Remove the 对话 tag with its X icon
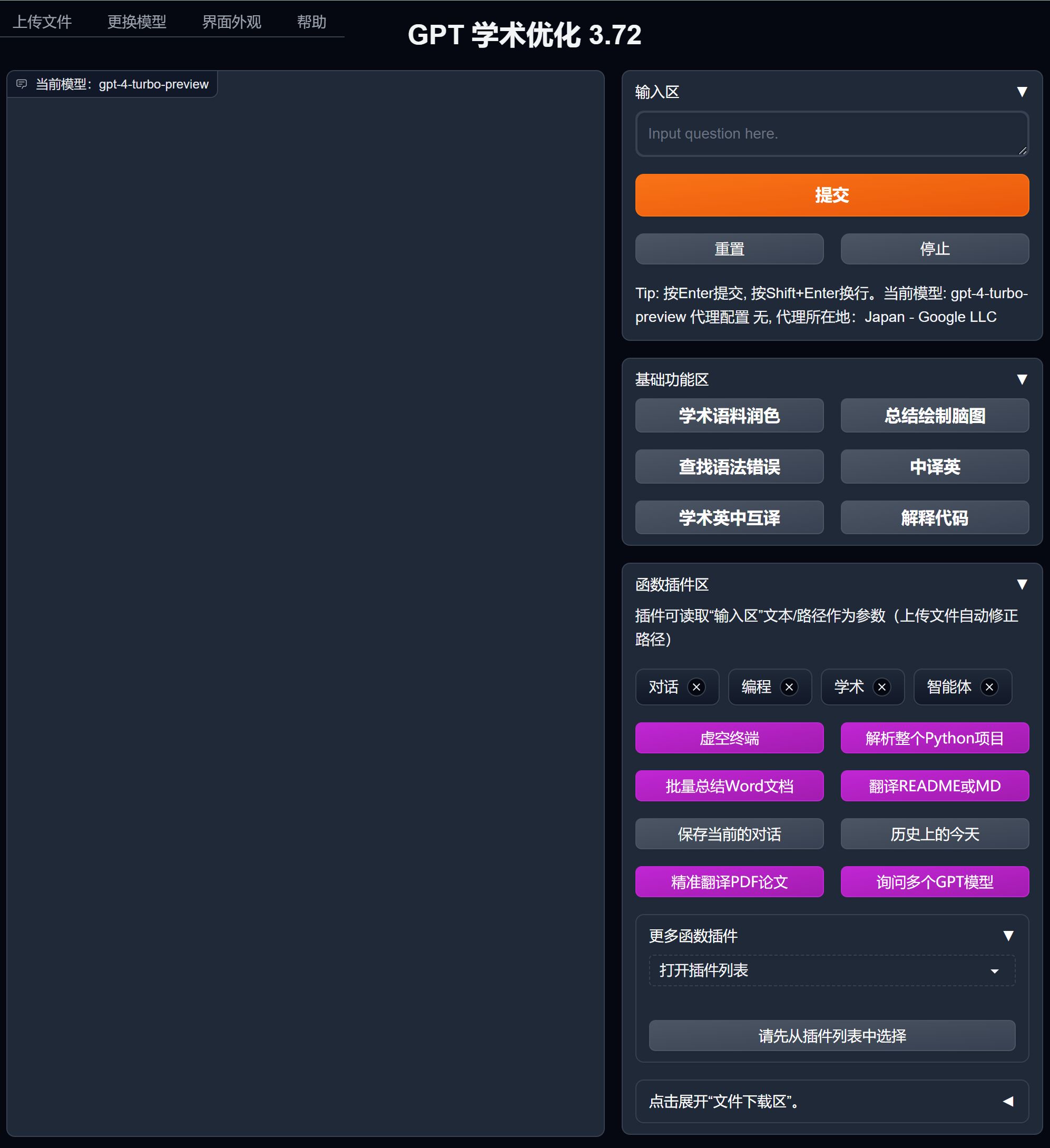 pos(696,688)
